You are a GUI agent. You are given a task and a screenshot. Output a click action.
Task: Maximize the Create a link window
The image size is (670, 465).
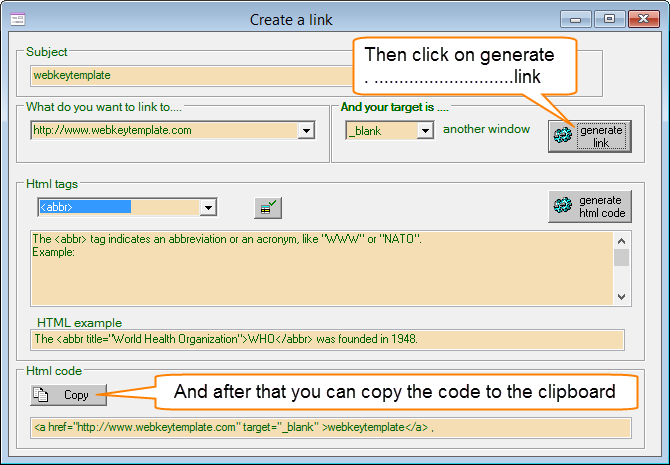(x=610, y=19)
